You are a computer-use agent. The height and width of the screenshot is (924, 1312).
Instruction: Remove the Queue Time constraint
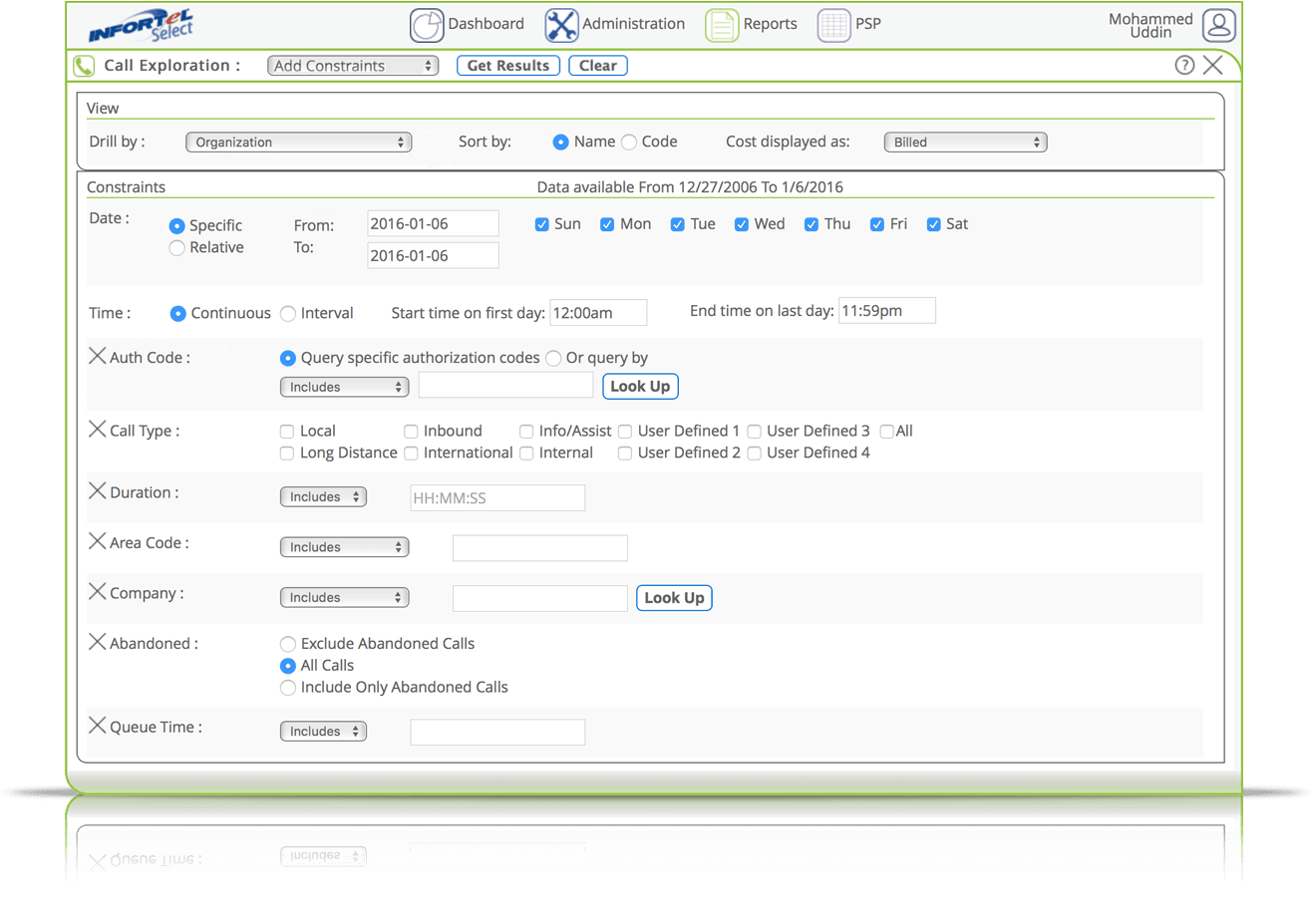point(97,726)
